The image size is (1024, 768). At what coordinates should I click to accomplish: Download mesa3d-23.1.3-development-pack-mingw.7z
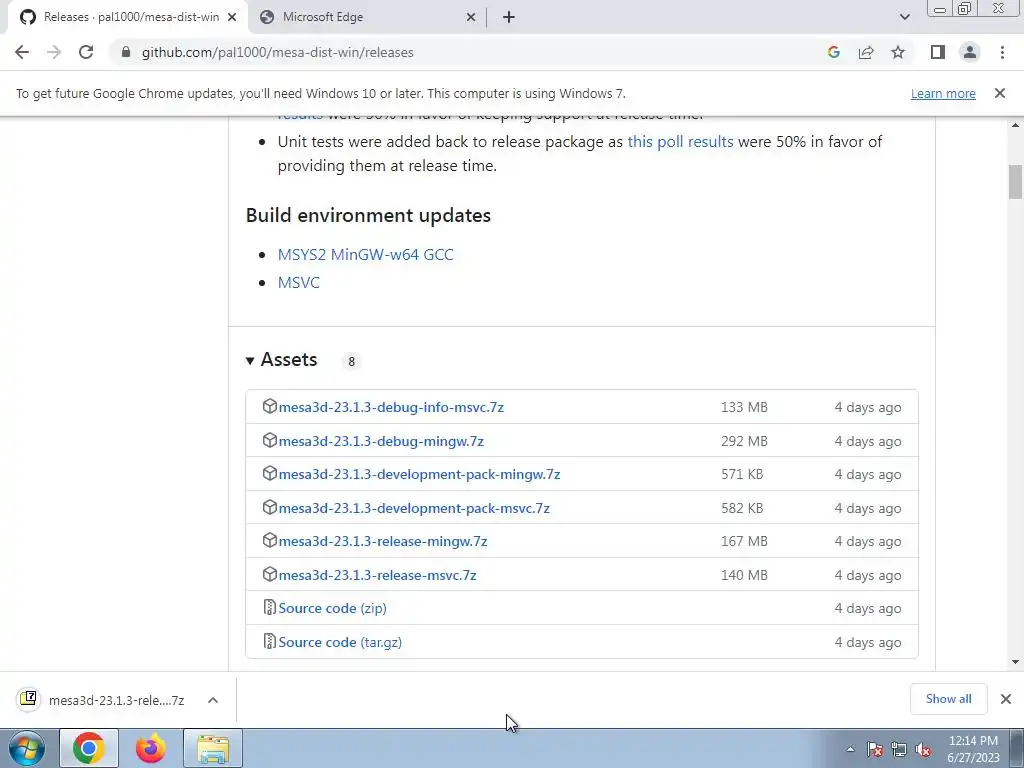tap(419, 474)
